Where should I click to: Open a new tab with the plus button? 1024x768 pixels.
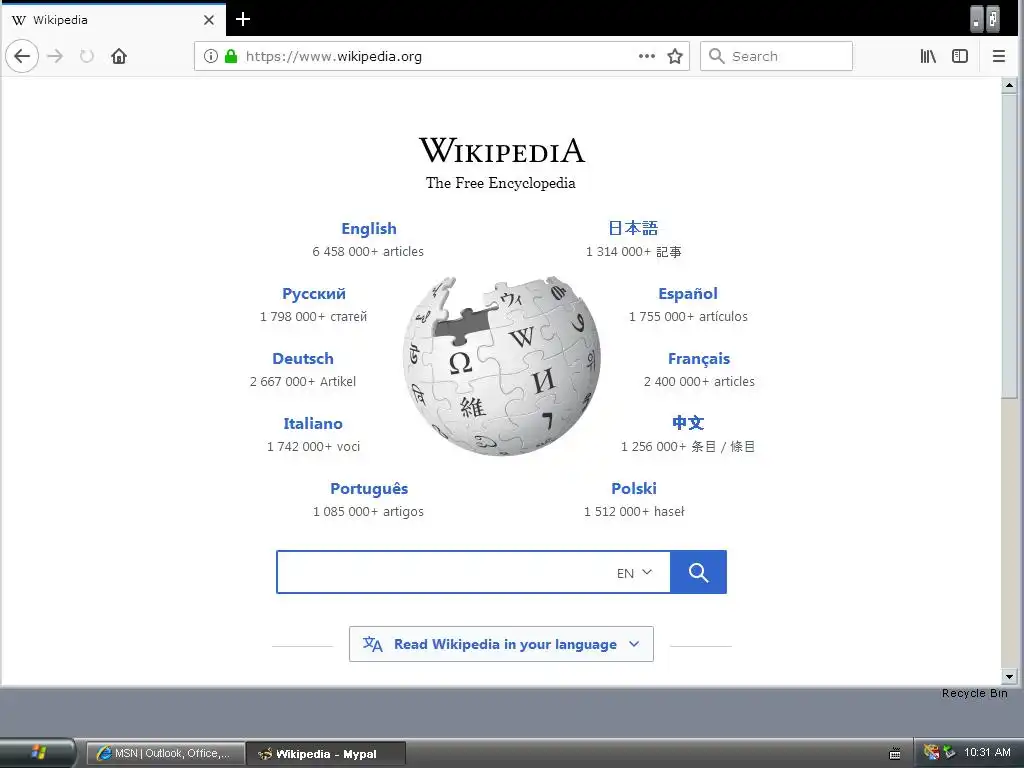243,19
